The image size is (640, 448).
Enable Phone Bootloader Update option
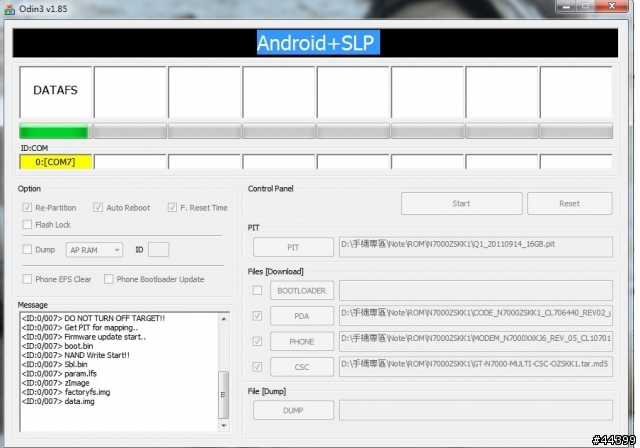coord(108,279)
